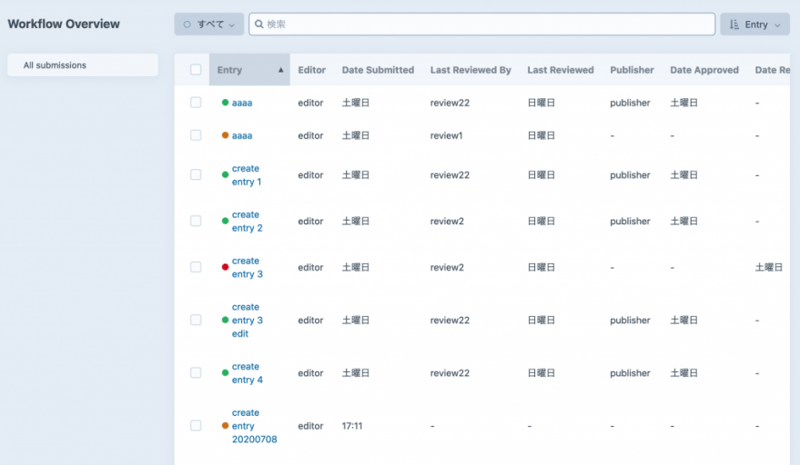Open the すべて status filter dropdown
The image size is (800, 465).
pos(208,24)
